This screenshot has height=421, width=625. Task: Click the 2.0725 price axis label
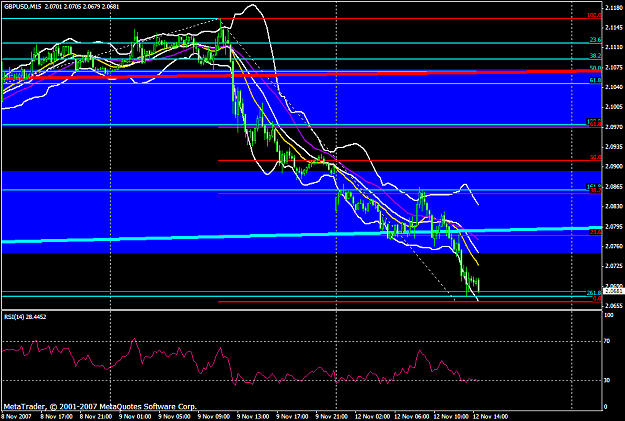(x=612, y=266)
